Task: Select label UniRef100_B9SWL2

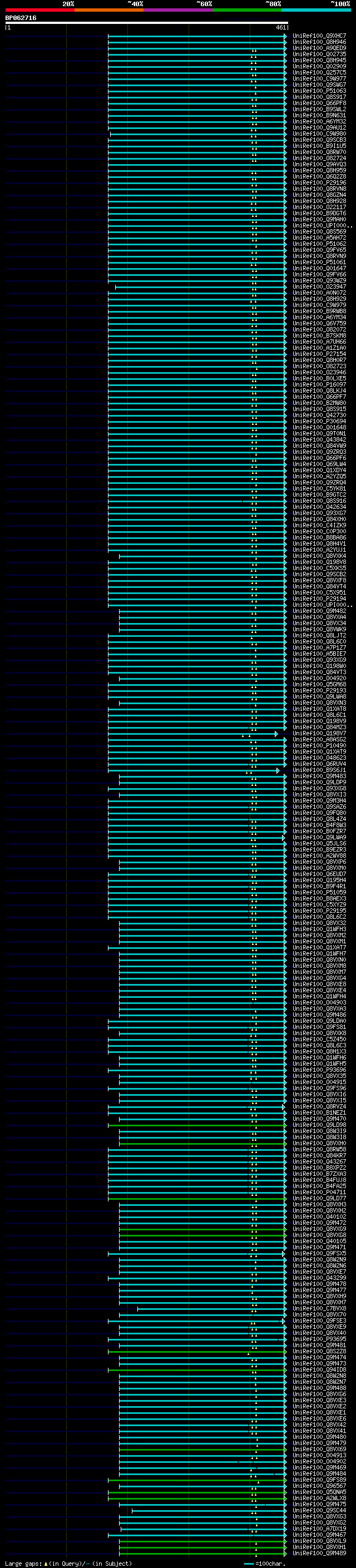Action: [x=319, y=109]
